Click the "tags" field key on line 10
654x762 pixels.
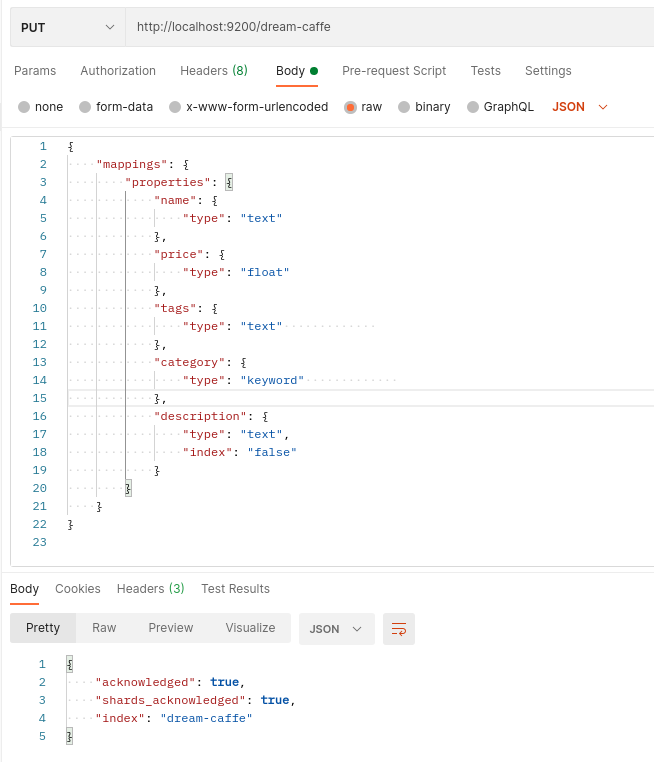pos(175,309)
